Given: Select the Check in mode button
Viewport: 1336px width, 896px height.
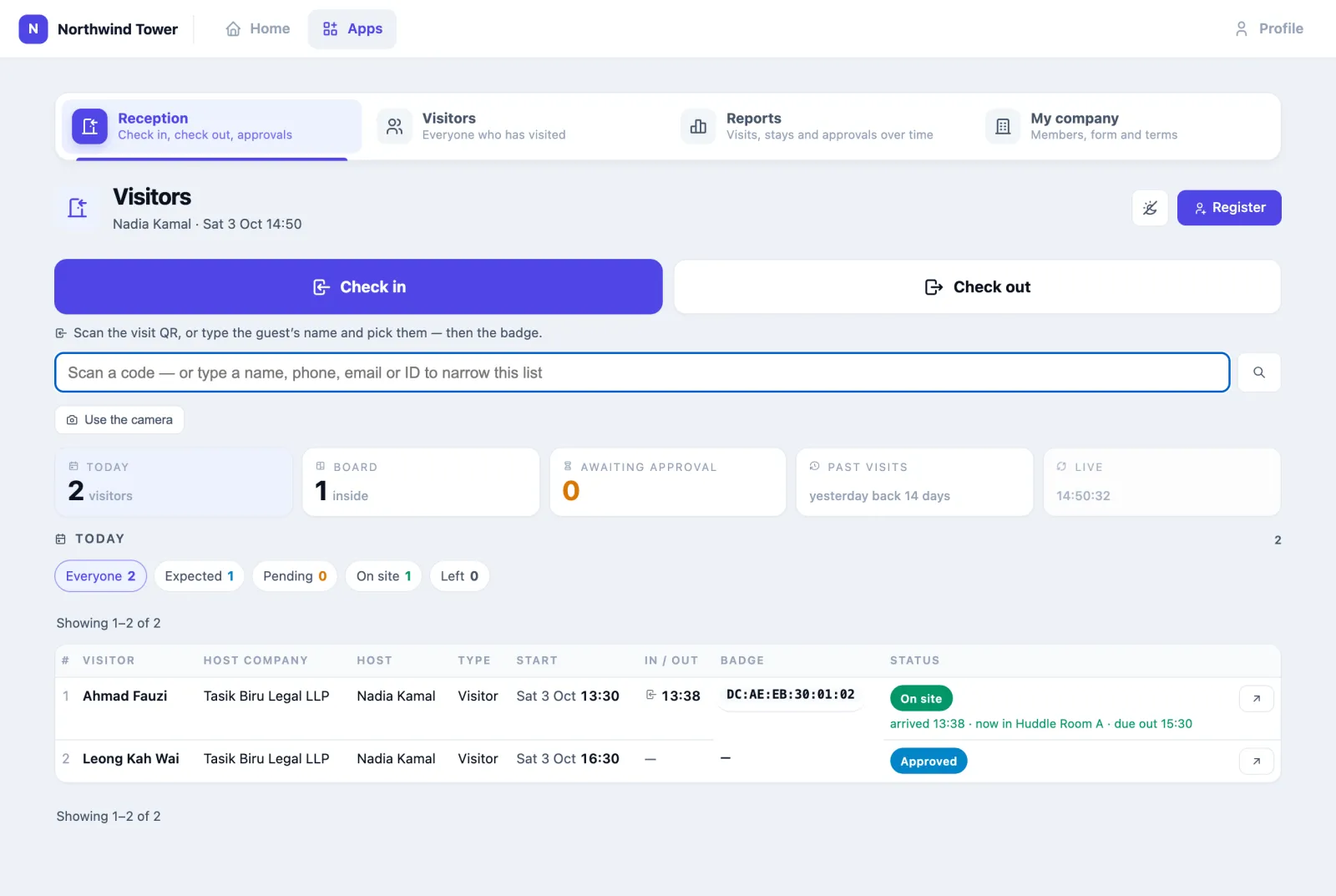Looking at the screenshot, I should pyautogui.click(x=358, y=286).
